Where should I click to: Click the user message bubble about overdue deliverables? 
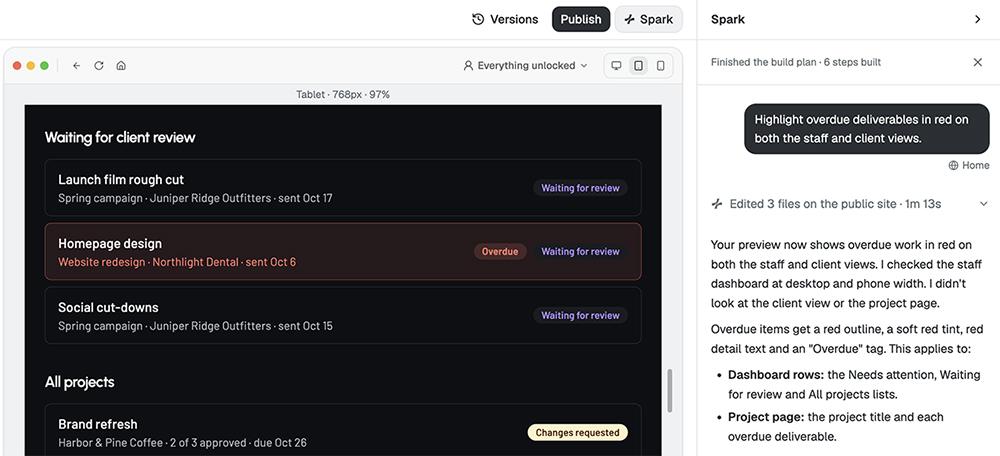click(x=867, y=129)
